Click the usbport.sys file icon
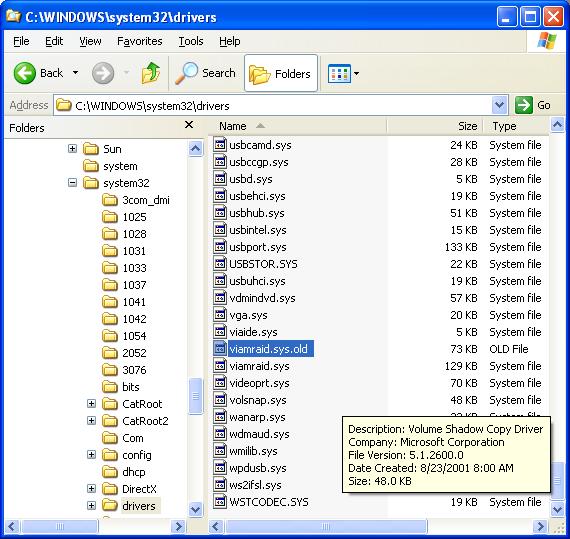The width and height of the screenshot is (570, 539). click(220, 247)
